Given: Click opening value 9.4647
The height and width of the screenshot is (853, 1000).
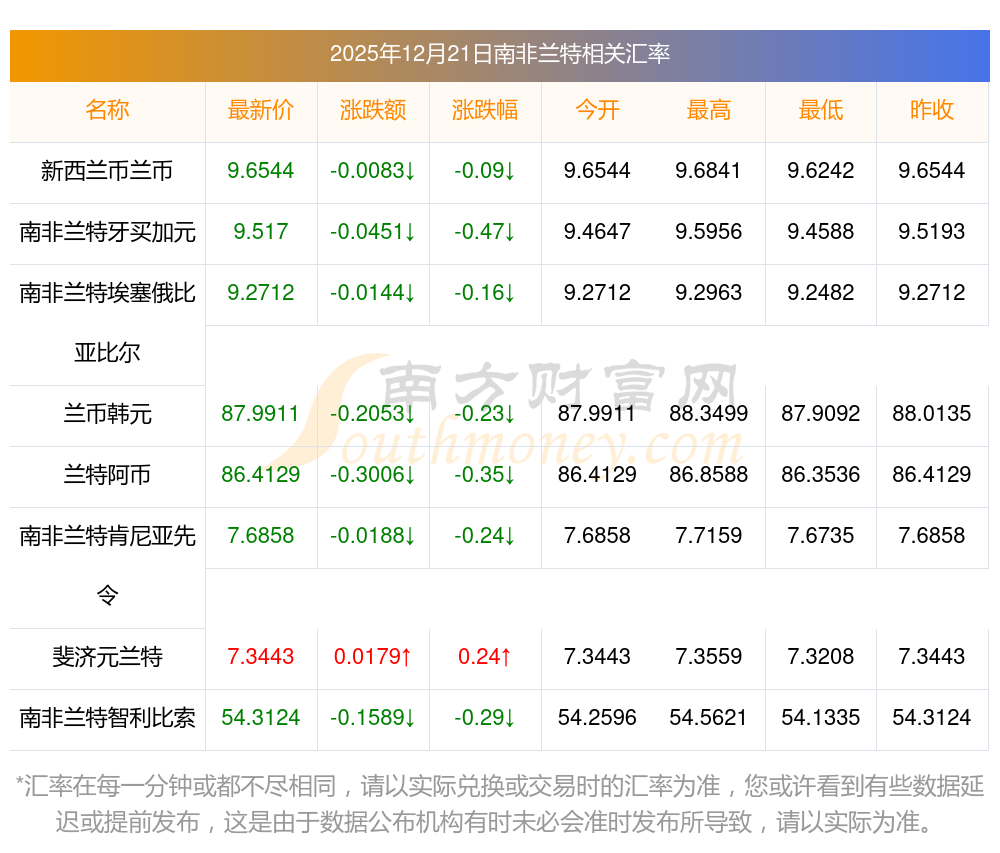Looking at the screenshot, I should click(x=597, y=231).
